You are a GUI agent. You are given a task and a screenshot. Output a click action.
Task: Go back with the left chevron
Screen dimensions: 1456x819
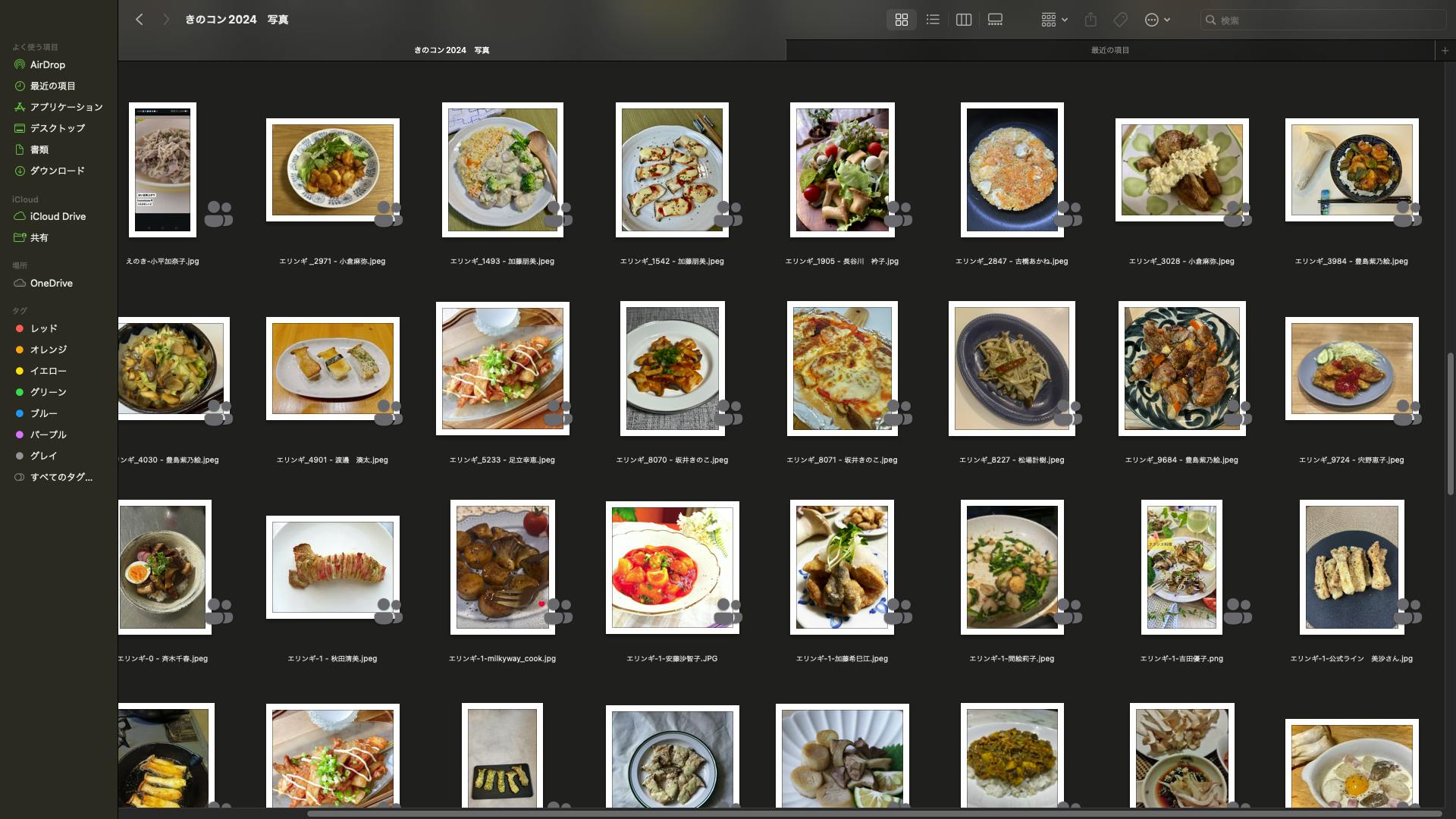pyautogui.click(x=140, y=20)
